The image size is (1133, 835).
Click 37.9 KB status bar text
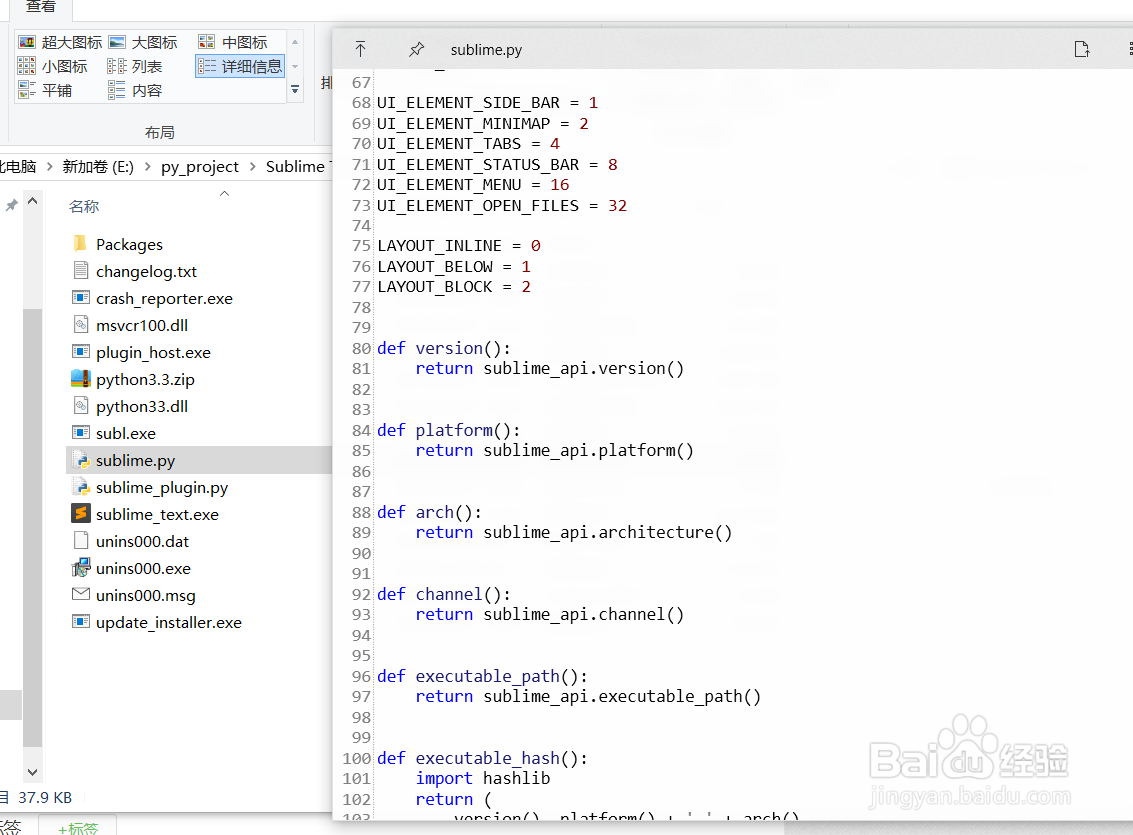pos(45,797)
